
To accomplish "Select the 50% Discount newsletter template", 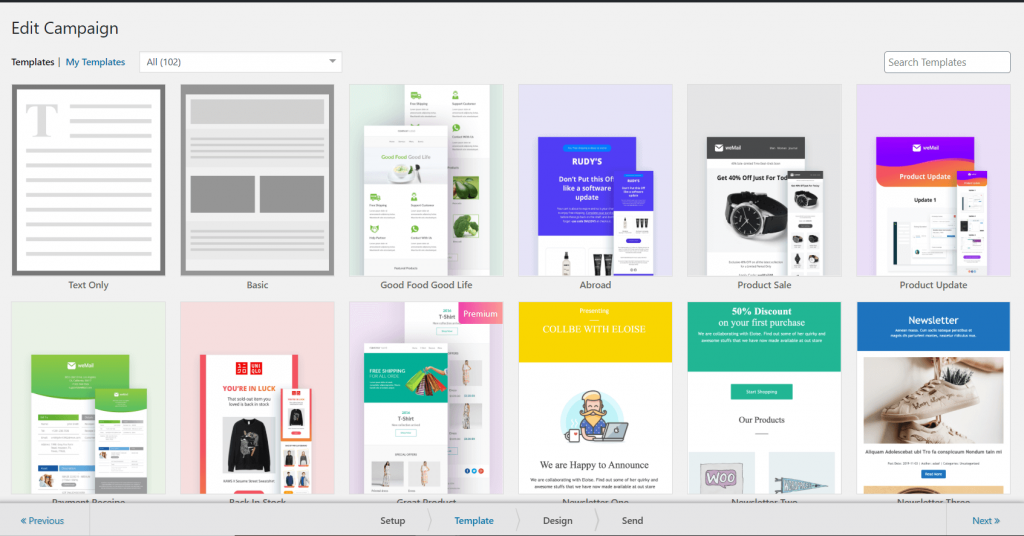I will (x=764, y=398).
